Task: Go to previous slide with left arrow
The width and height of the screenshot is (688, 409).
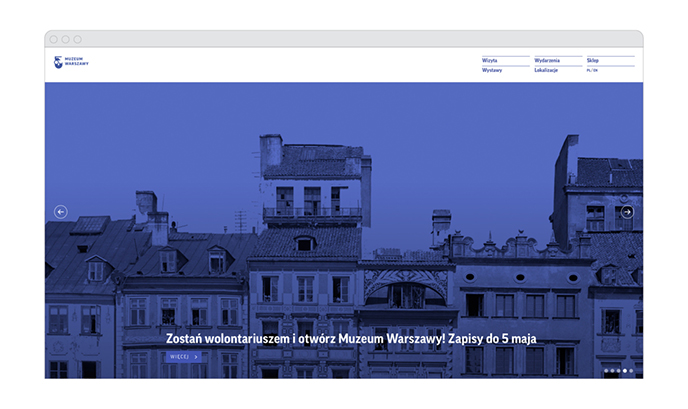Action: tap(61, 212)
